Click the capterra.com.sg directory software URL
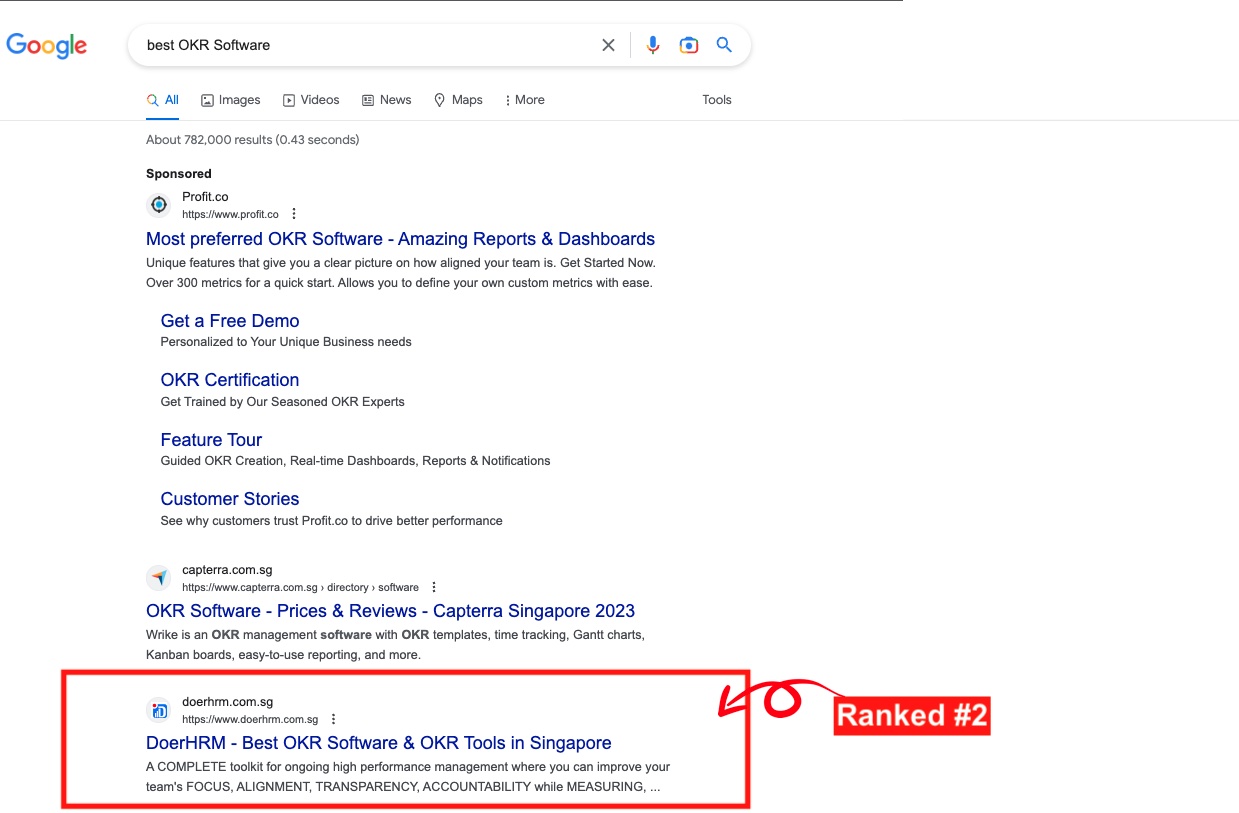Screen dimensions: 1239x813 (300, 588)
